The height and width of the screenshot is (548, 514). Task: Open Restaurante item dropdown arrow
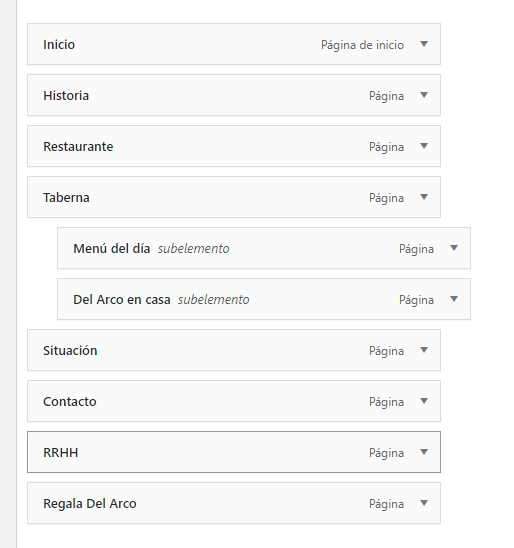click(424, 146)
